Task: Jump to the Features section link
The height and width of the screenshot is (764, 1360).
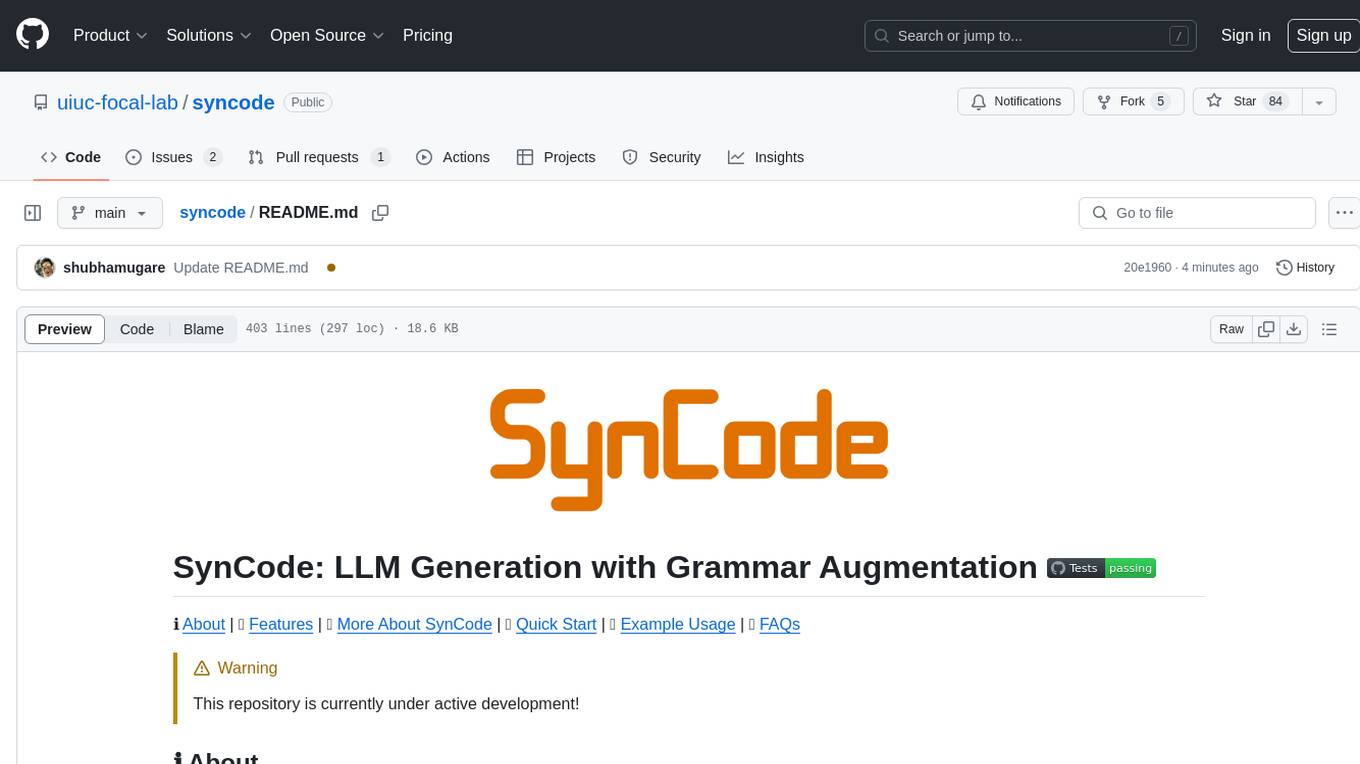Action: coord(281,624)
